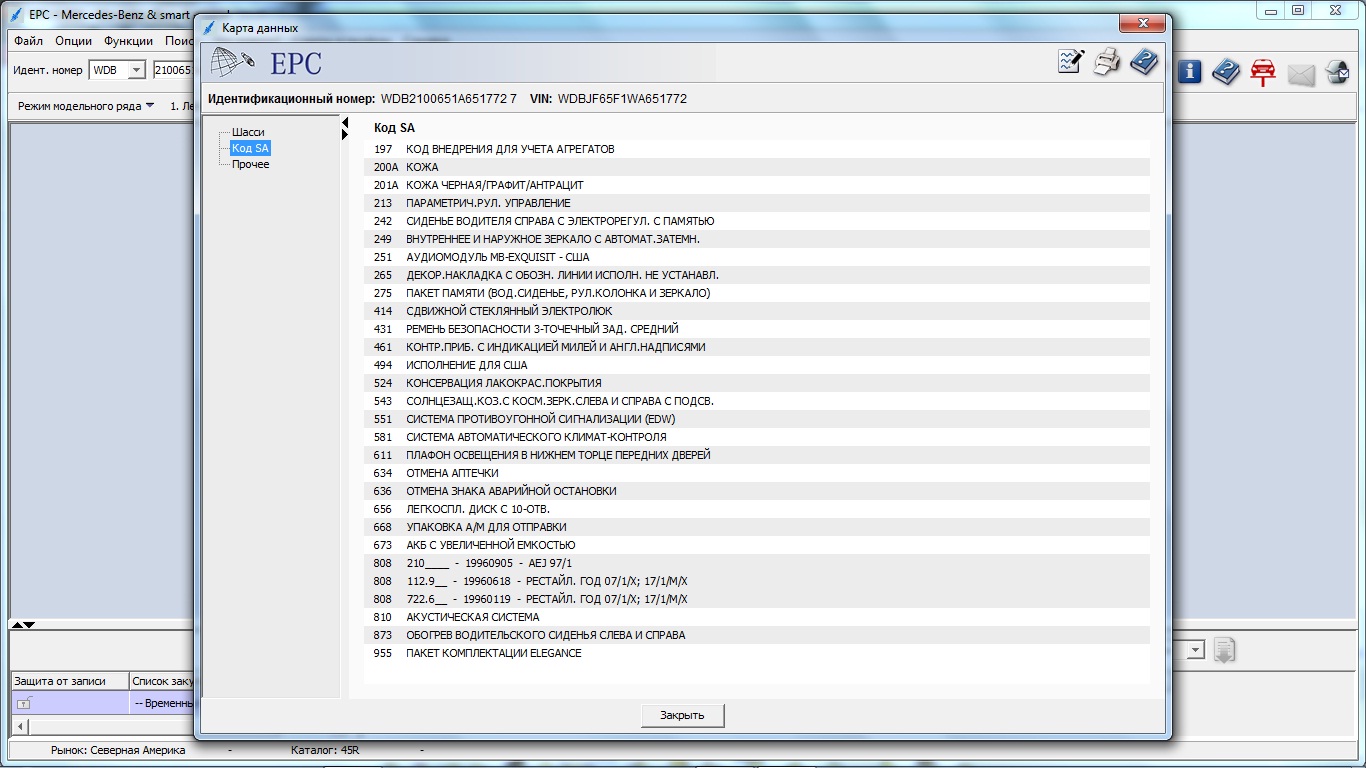Select Код SA in the data card tree
The height and width of the screenshot is (768, 1366).
pyautogui.click(x=250, y=148)
